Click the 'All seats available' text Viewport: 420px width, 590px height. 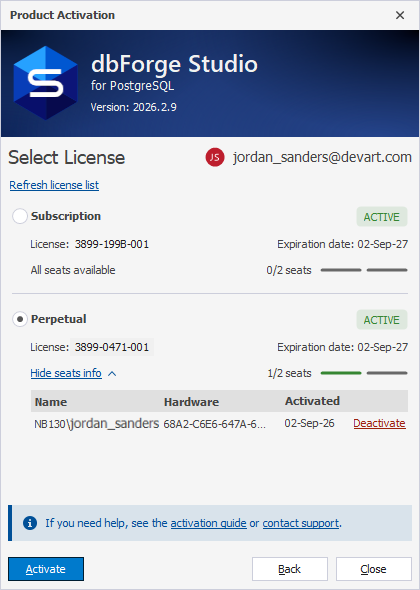coord(73,270)
